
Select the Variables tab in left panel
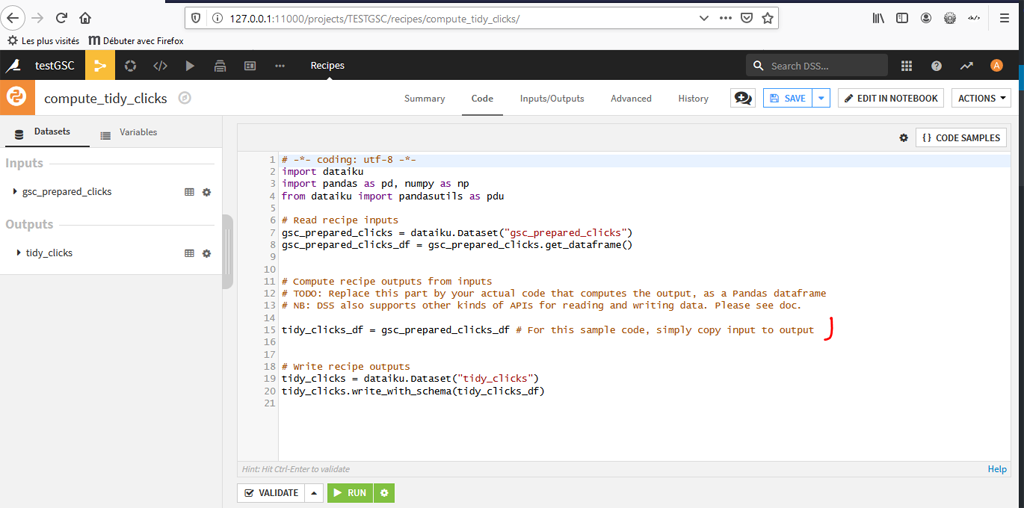129,133
